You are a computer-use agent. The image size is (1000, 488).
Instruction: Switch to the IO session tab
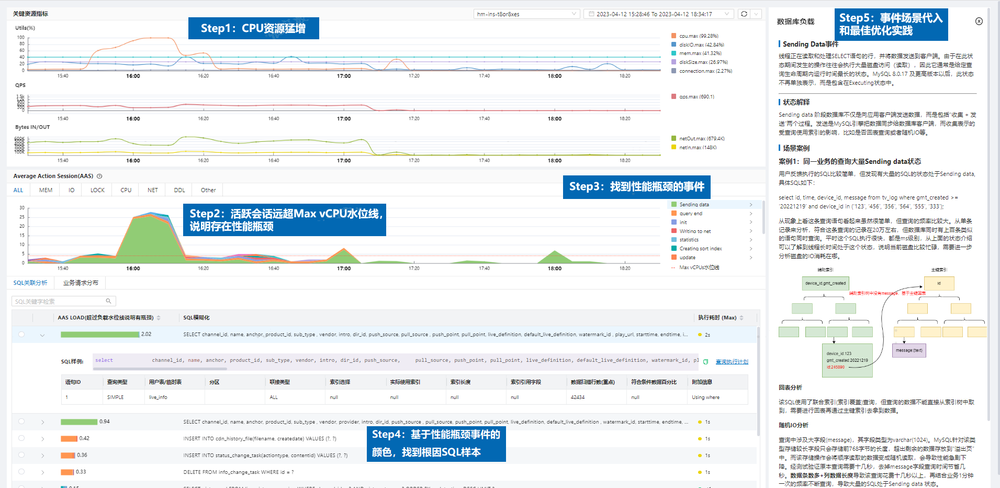[x=70, y=190]
